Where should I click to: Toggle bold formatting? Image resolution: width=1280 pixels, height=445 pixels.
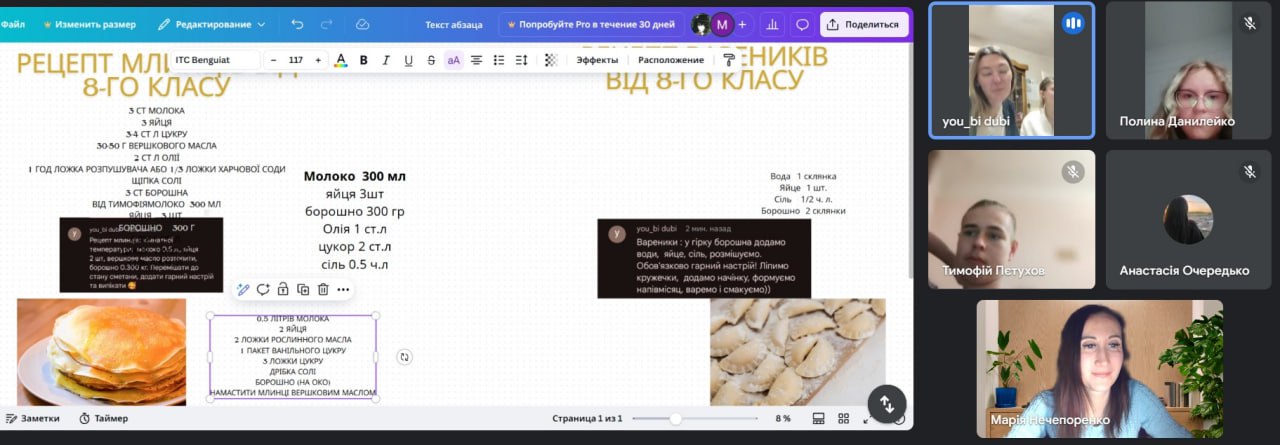click(363, 60)
